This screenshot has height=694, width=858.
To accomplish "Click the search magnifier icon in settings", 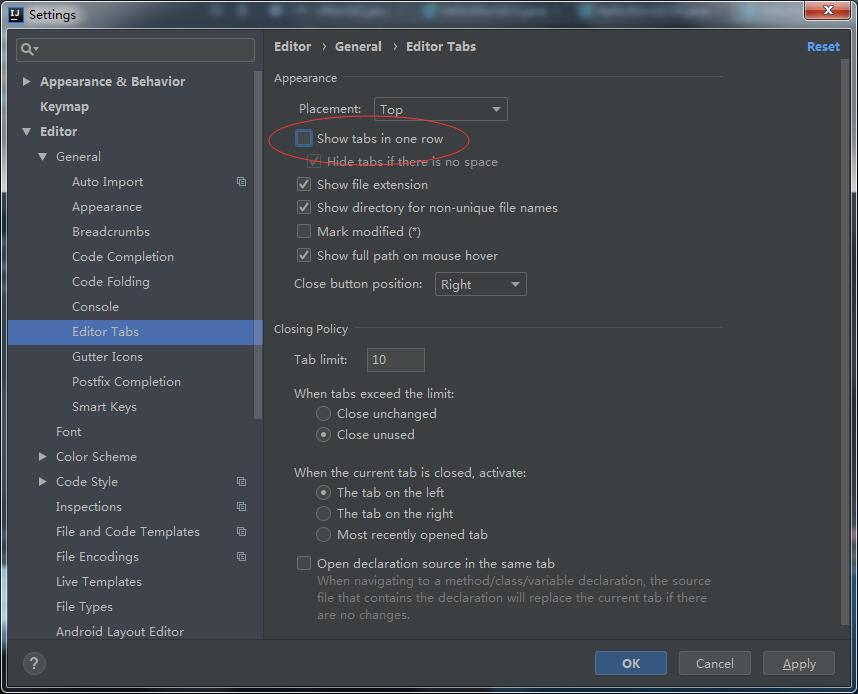I will click(x=28, y=49).
